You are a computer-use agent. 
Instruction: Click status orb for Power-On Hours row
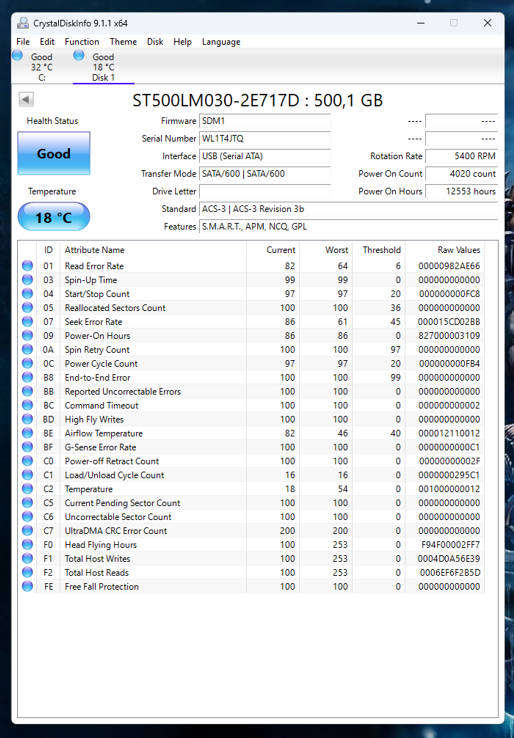[x=27, y=336]
